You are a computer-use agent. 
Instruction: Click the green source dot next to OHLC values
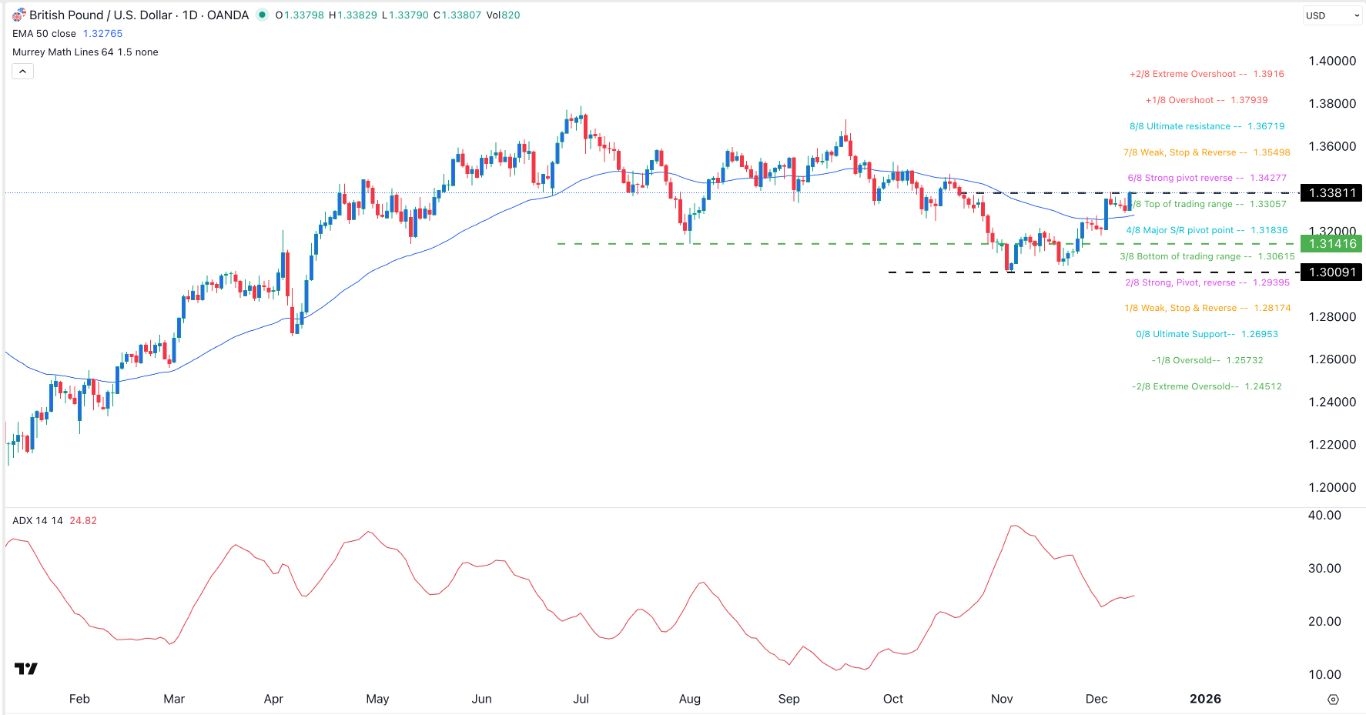click(x=262, y=15)
